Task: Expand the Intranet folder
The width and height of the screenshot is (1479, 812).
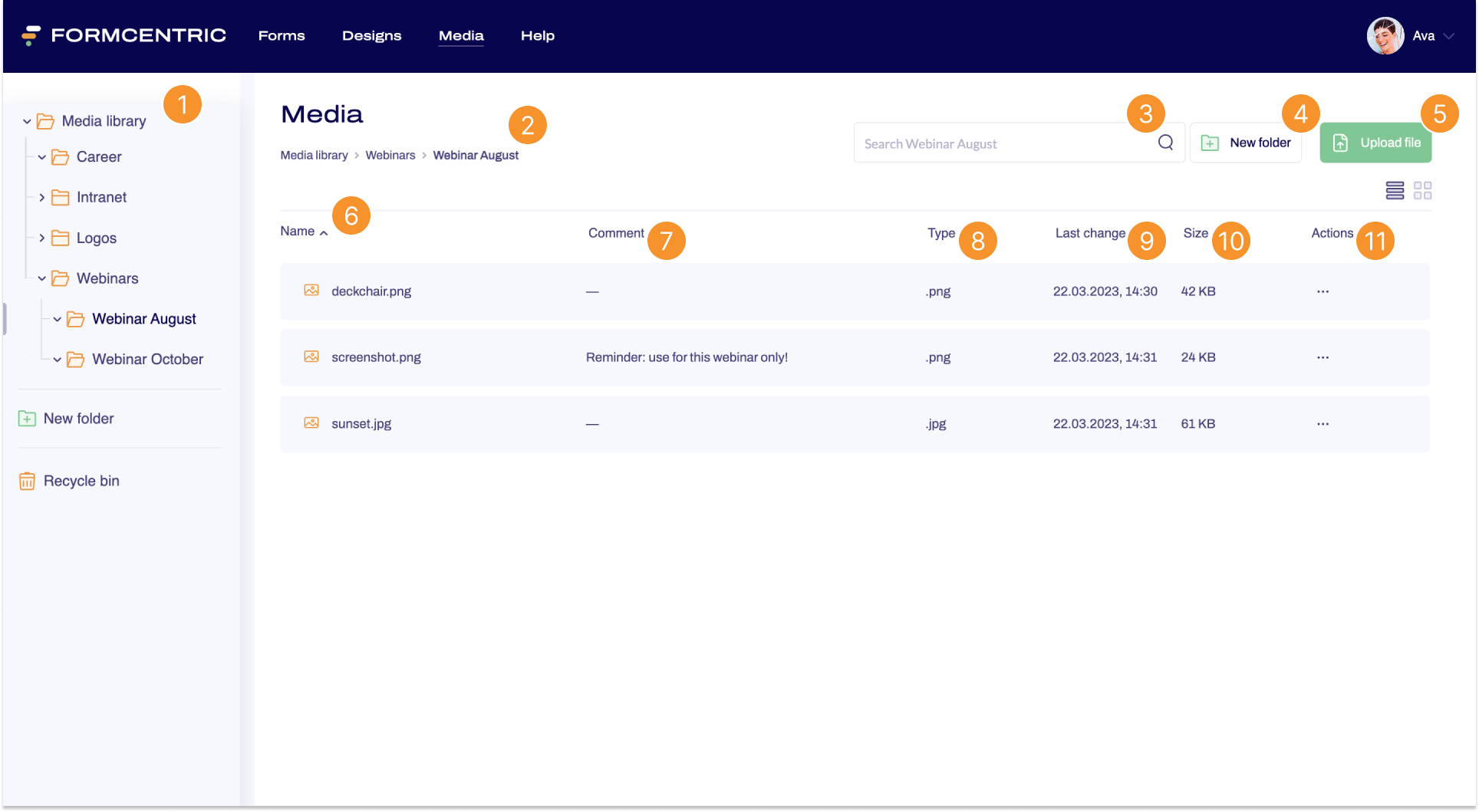Action: [x=42, y=198]
